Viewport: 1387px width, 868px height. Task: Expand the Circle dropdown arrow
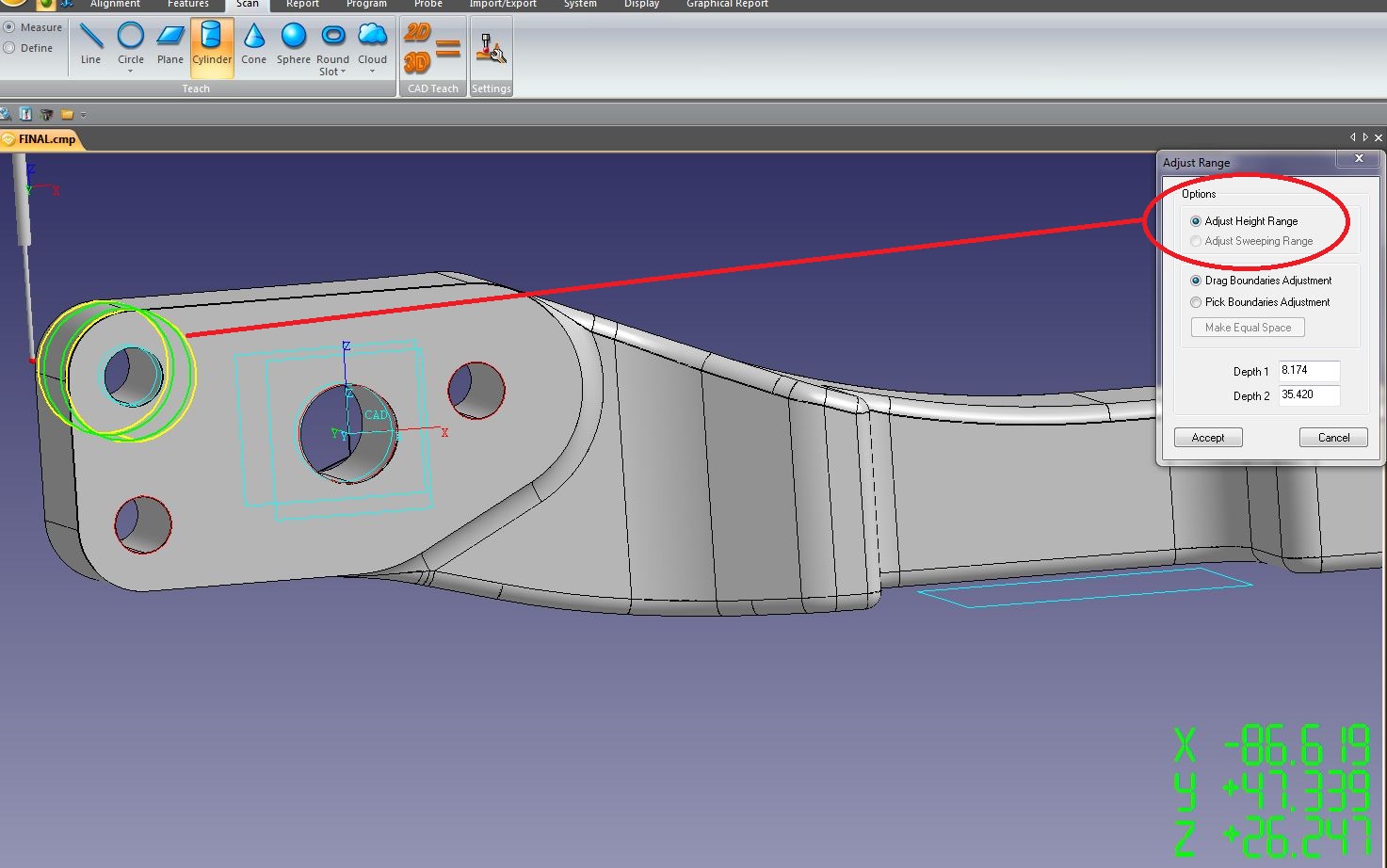tap(131, 72)
